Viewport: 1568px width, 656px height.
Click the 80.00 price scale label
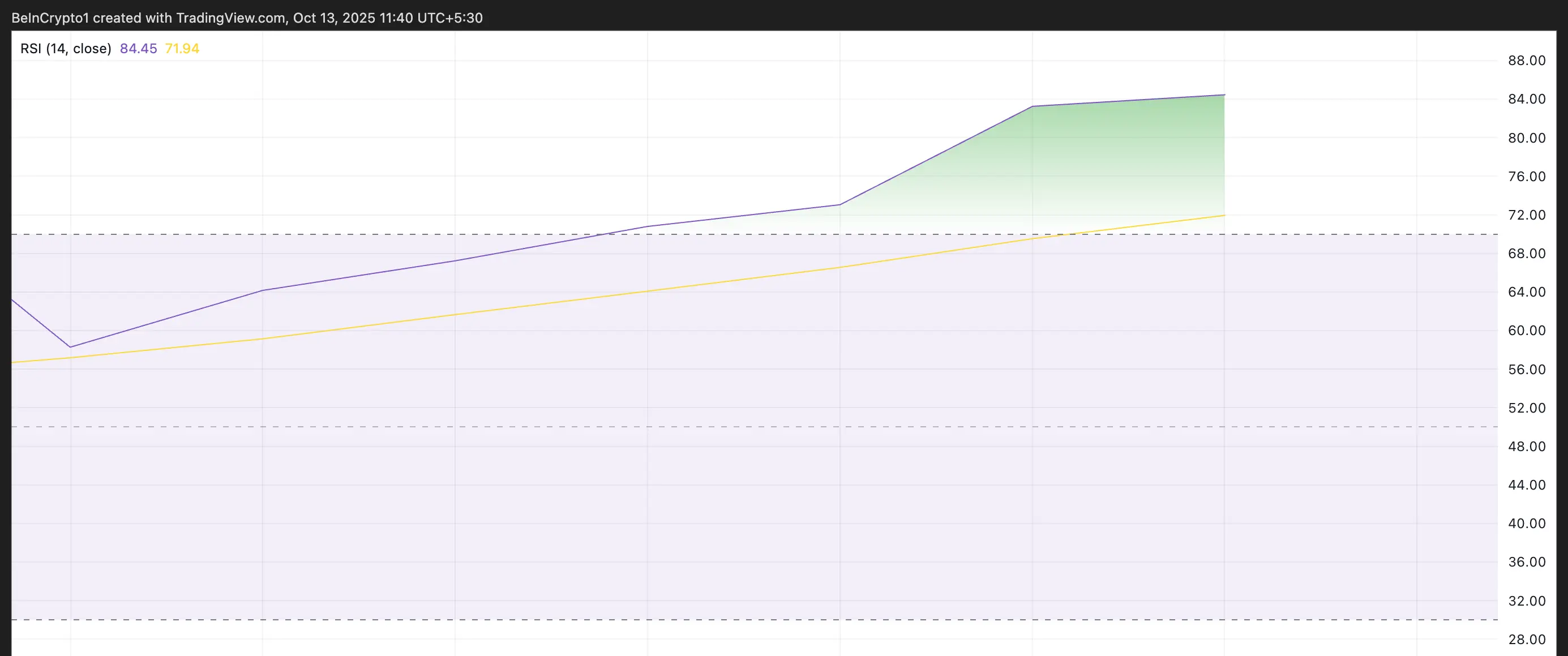(1527, 138)
